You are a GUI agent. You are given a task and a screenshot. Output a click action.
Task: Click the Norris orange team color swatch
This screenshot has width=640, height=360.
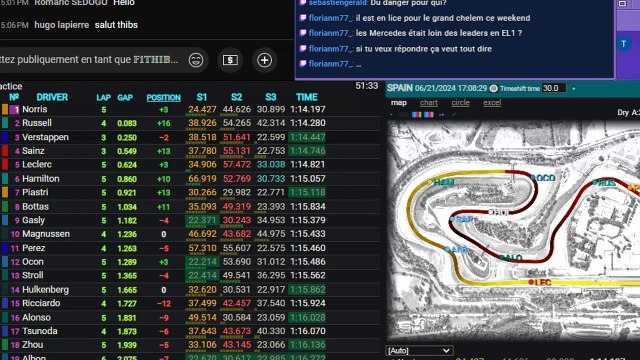(x=5, y=109)
